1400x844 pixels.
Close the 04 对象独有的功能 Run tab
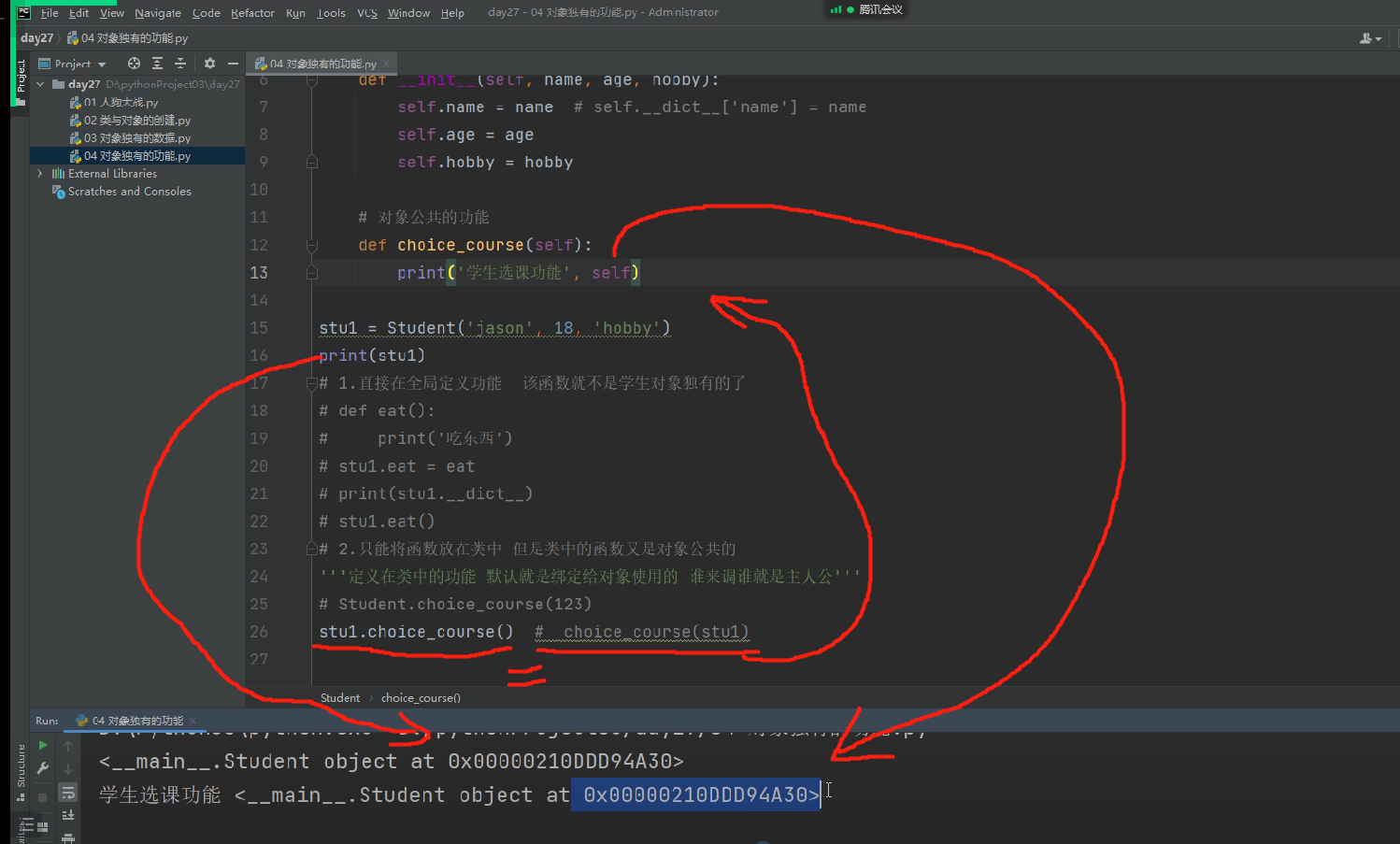193,721
